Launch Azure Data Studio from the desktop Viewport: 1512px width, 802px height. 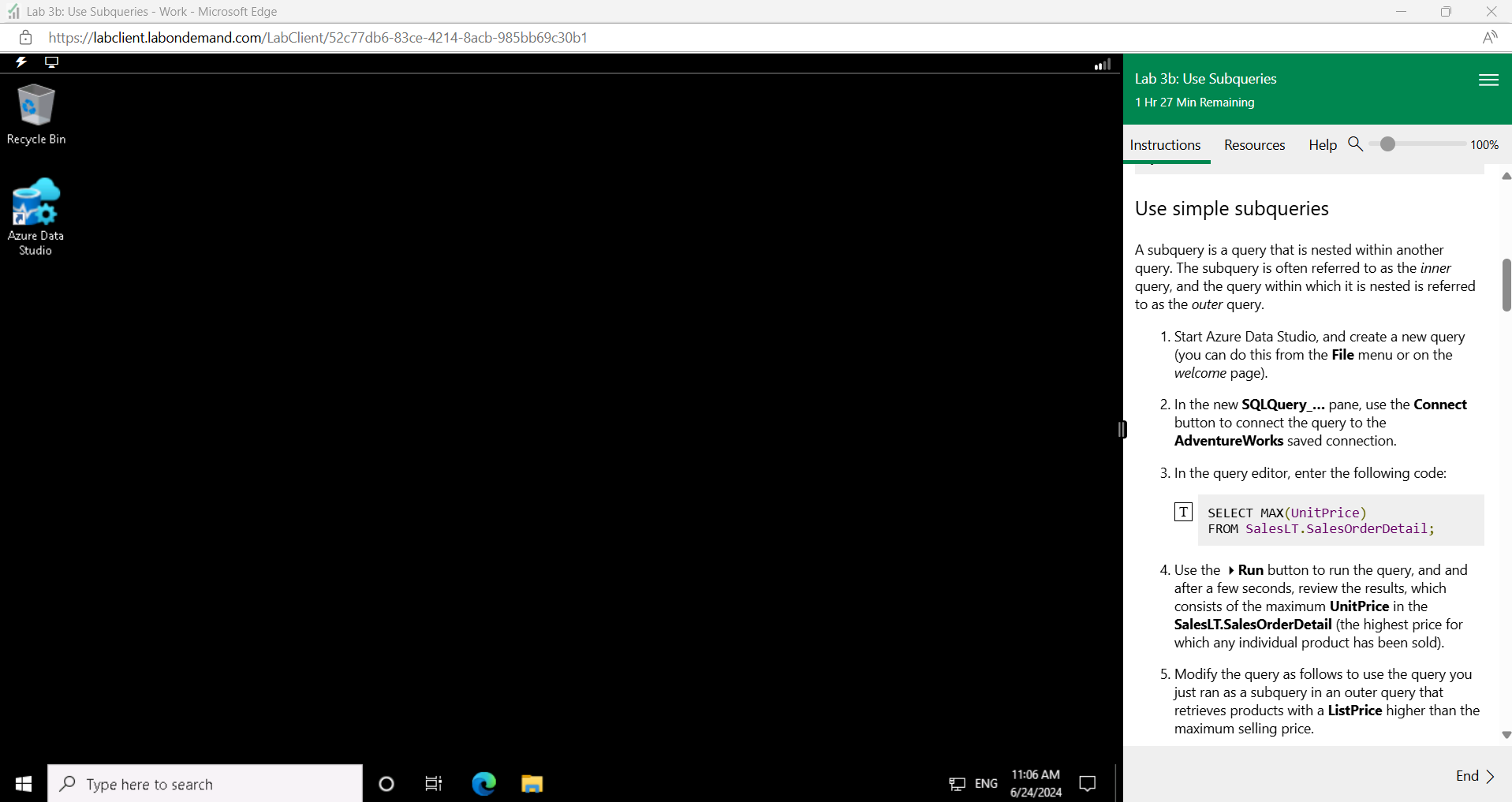[35, 217]
